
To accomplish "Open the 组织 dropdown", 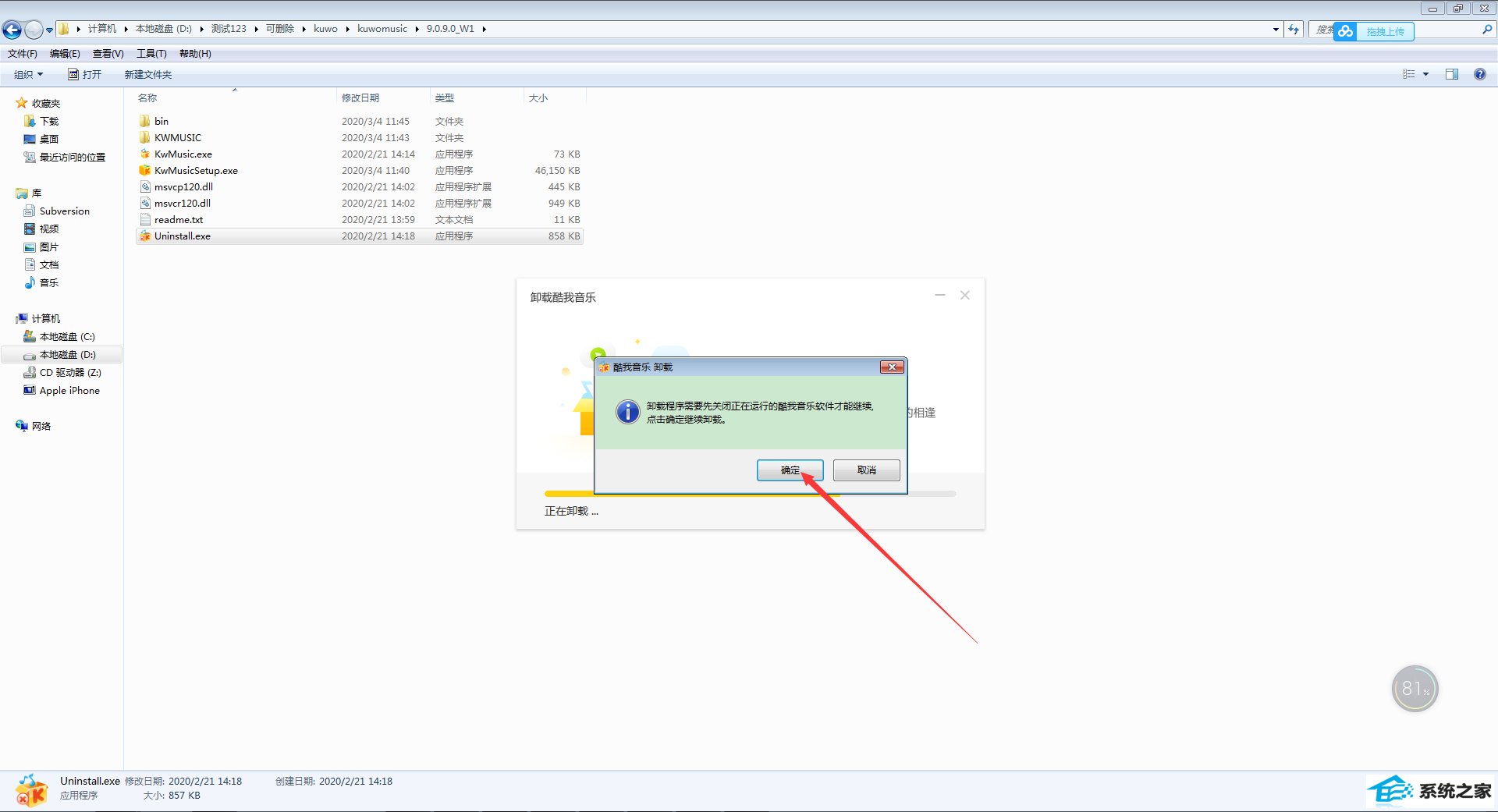I will pyautogui.click(x=29, y=75).
